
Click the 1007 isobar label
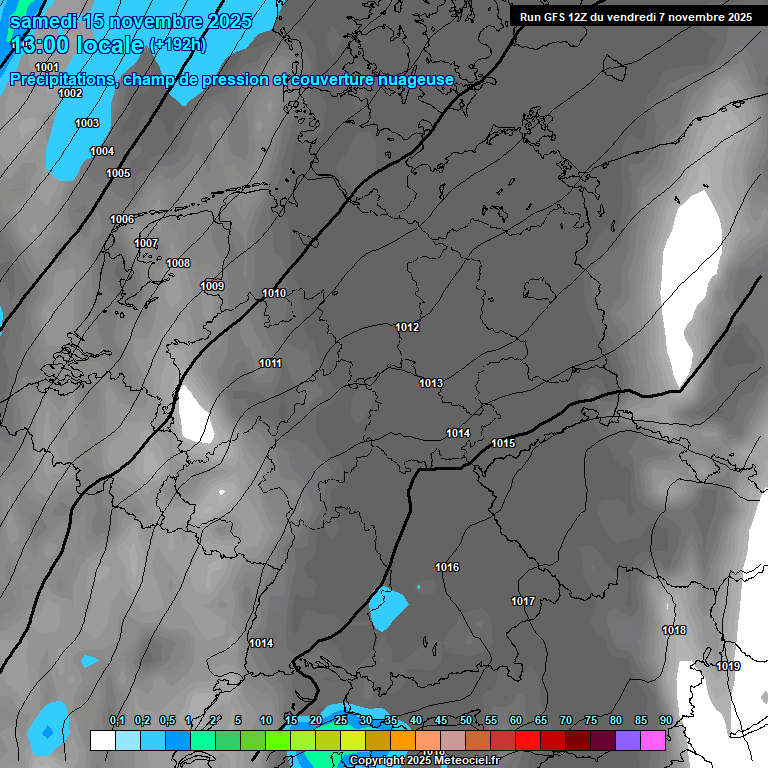(x=146, y=243)
